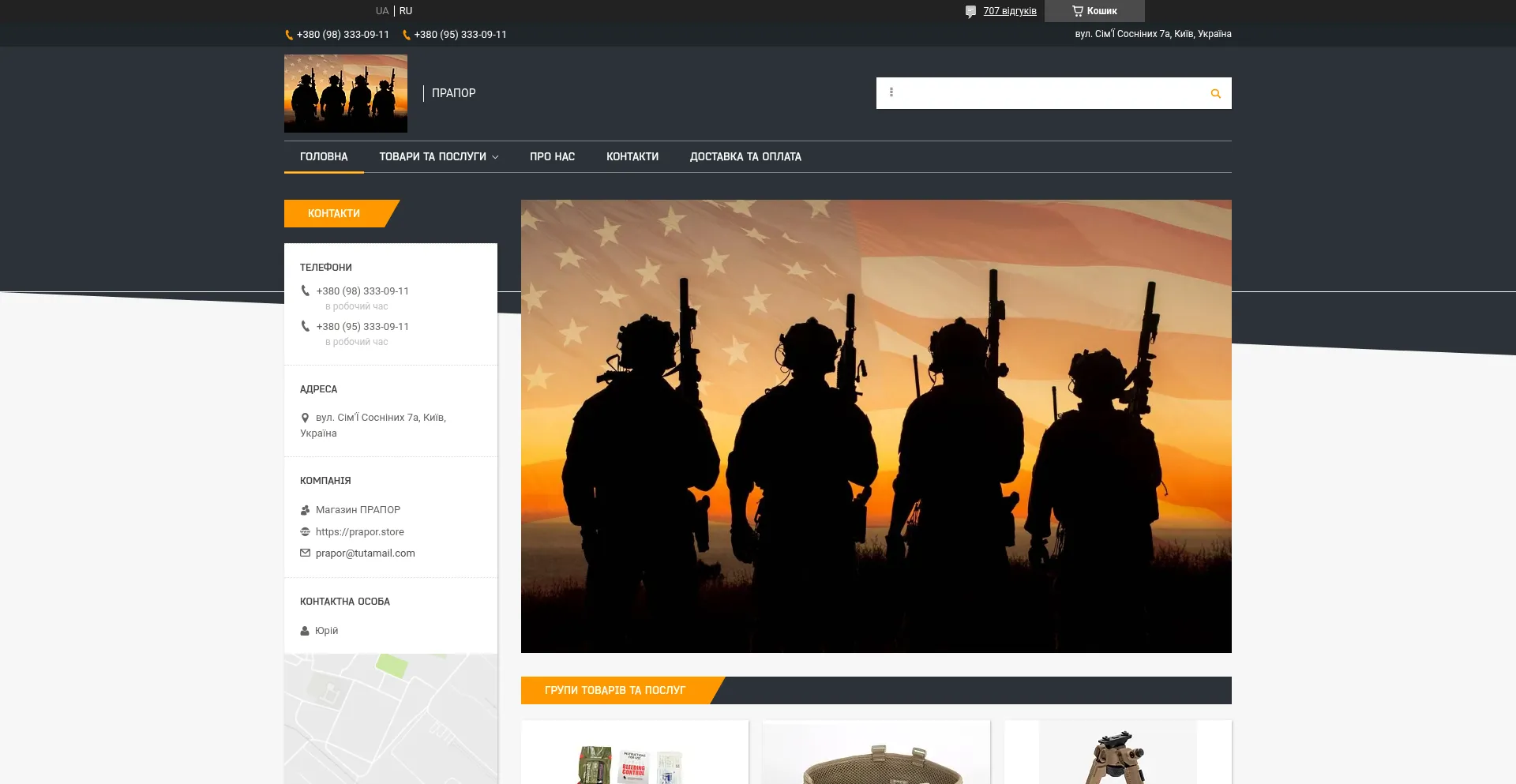Image resolution: width=1516 pixels, height=784 pixels.
Task: Expand the Товари та послуги dropdown menu
Action: [x=438, y=157]
